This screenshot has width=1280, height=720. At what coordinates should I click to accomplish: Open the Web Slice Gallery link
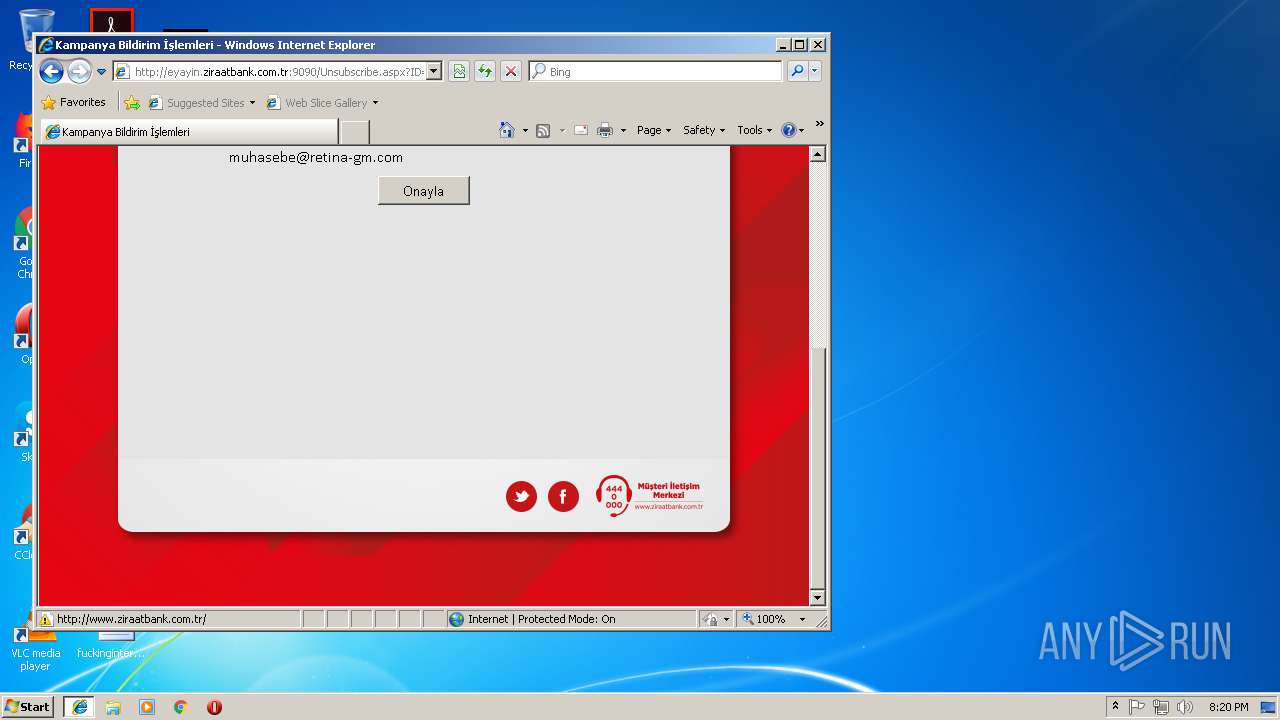322,102
